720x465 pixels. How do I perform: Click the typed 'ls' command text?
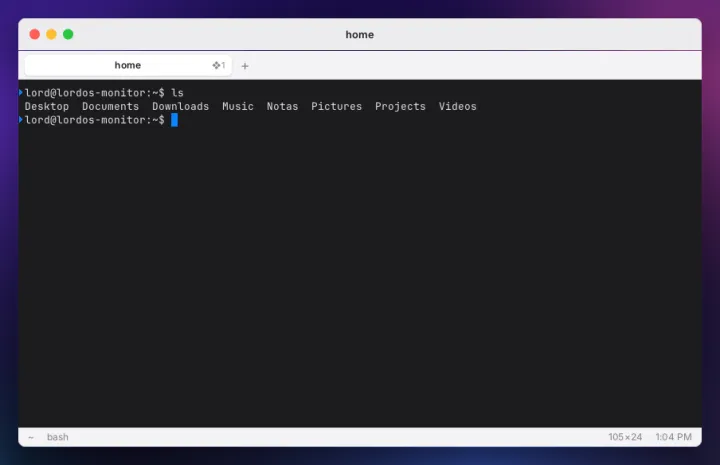click(x=177, y=93)
